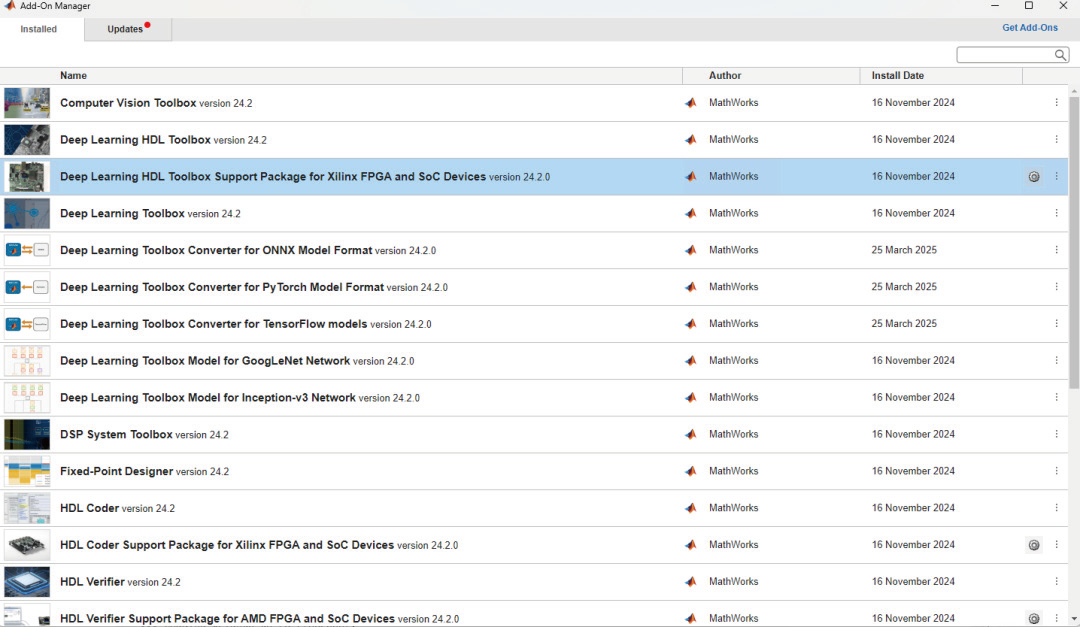
Task: Click gear icon for HDL Verifier AMD Support Package
Action: (x=1034, y=619)
